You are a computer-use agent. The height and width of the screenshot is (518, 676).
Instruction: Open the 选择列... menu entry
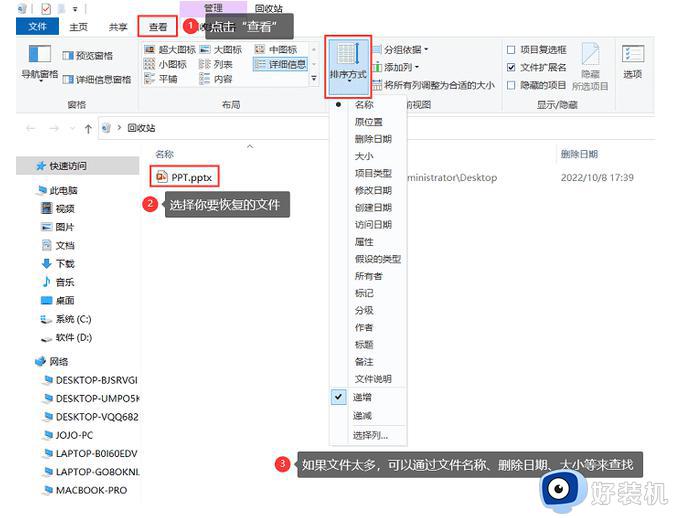point(370,435)
